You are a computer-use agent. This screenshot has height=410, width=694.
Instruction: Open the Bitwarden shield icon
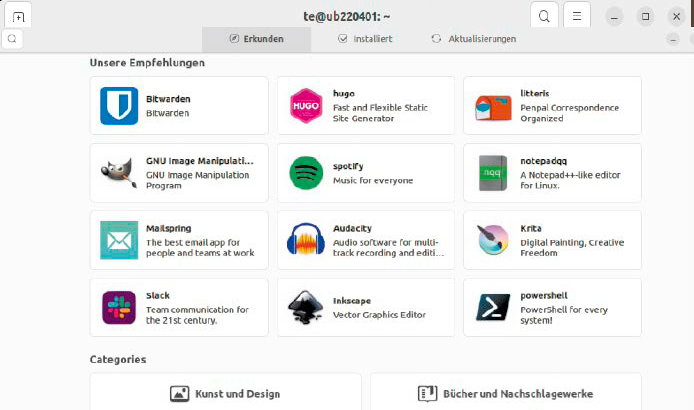pyautogui.click(x=119, y=106)
